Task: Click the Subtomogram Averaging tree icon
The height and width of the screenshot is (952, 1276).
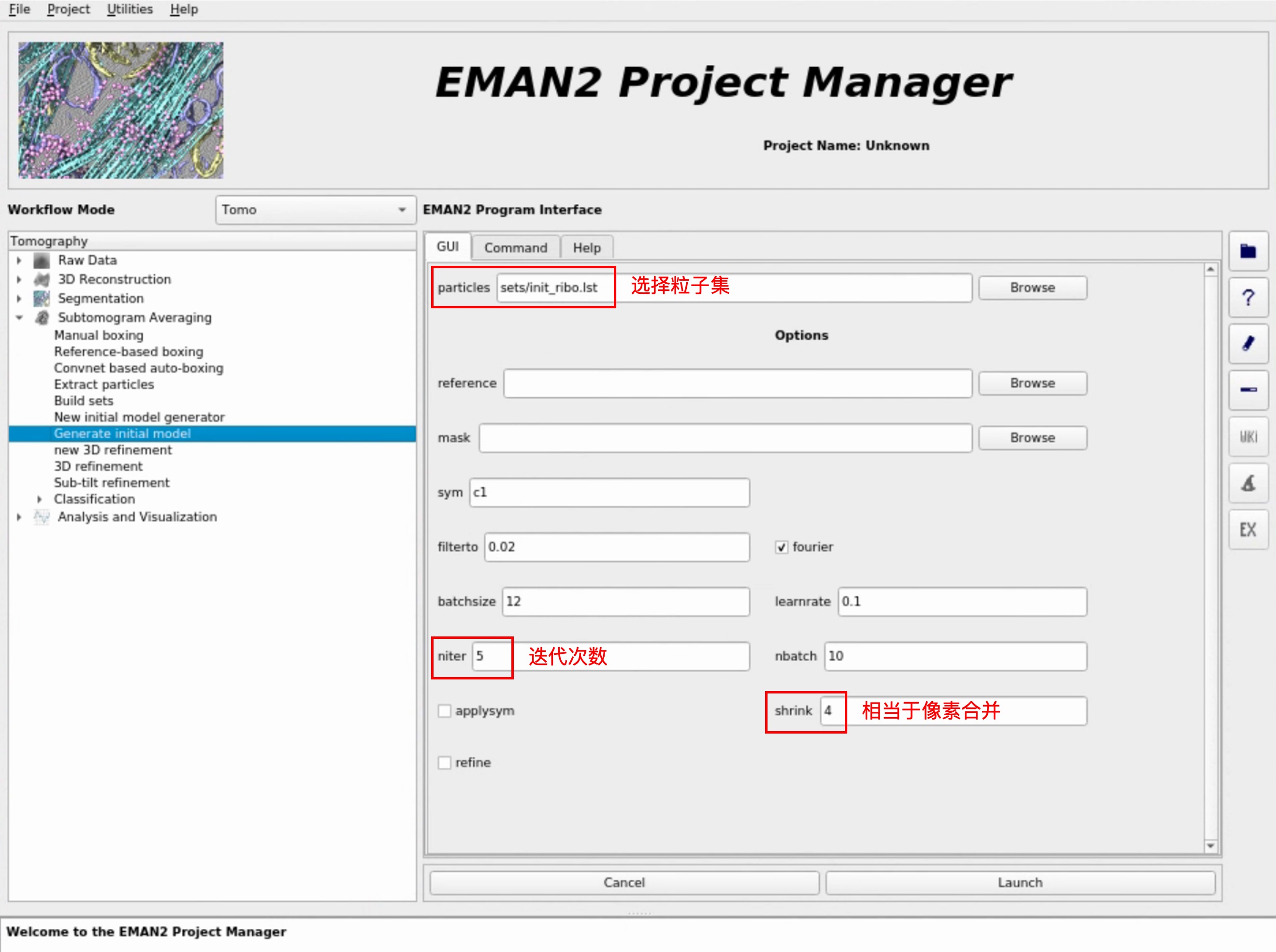Action: (42, 317)
